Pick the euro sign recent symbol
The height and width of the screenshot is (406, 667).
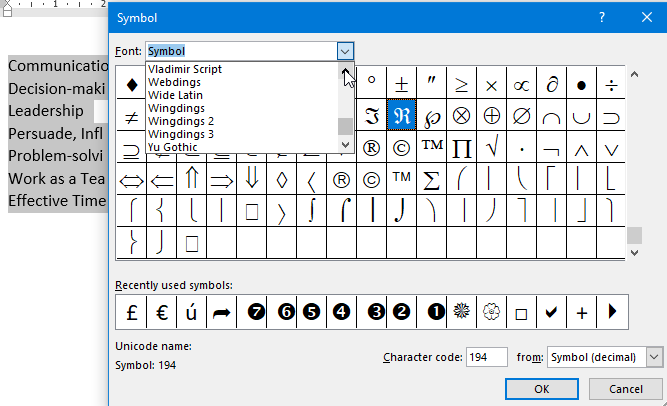click(x=161, y=312)
